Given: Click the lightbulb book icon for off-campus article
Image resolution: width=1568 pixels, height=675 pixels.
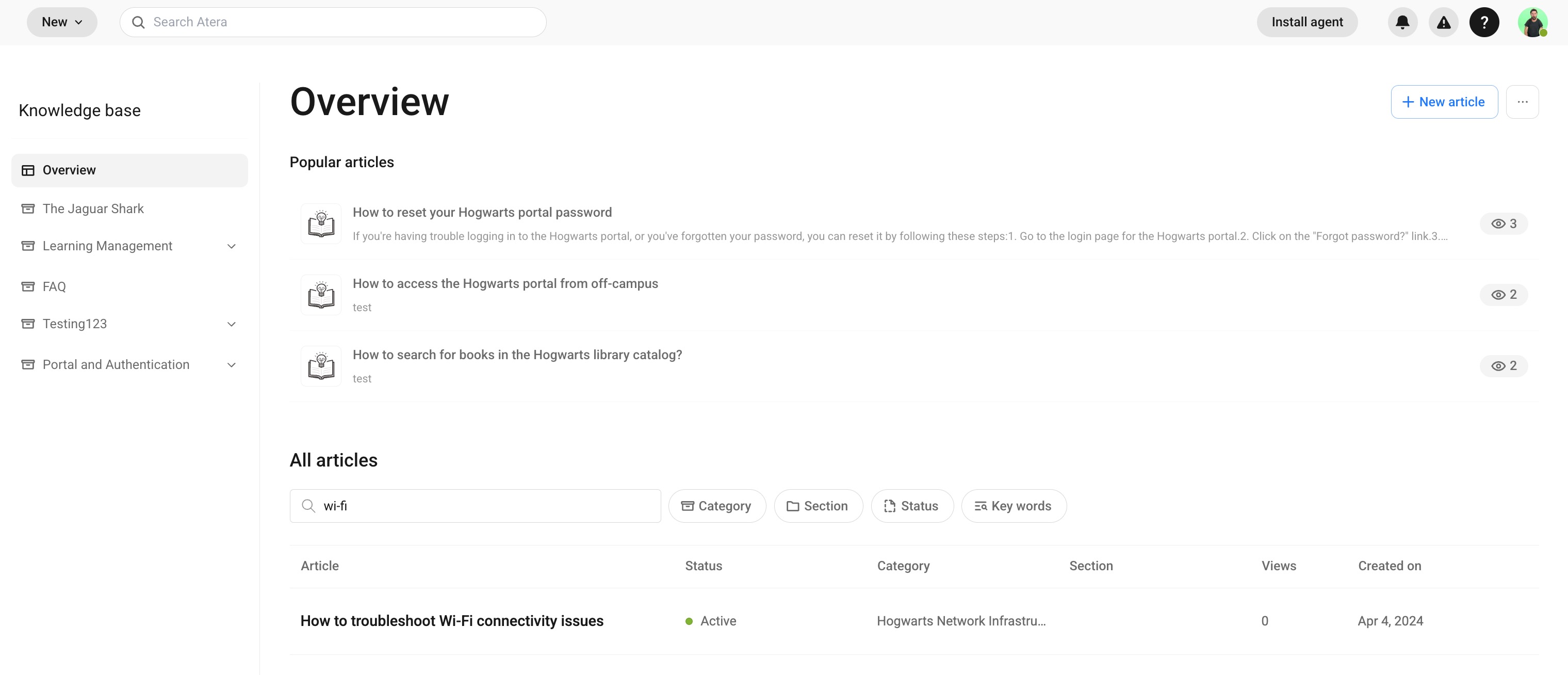Looking at the screenshot, I should coord(321,295).
